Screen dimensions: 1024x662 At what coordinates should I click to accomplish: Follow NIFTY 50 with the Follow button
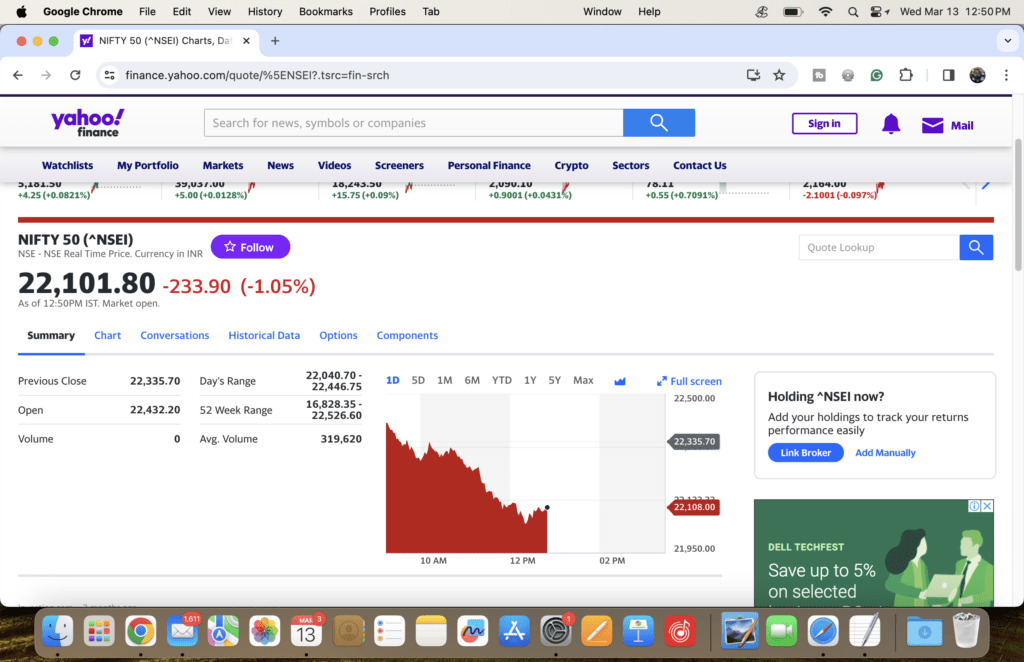(250, 247)
